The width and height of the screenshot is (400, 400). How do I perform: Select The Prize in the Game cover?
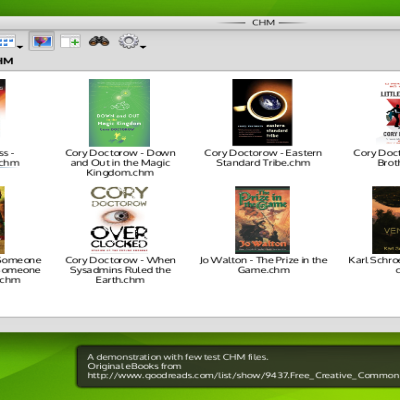[x=262, y=220]
